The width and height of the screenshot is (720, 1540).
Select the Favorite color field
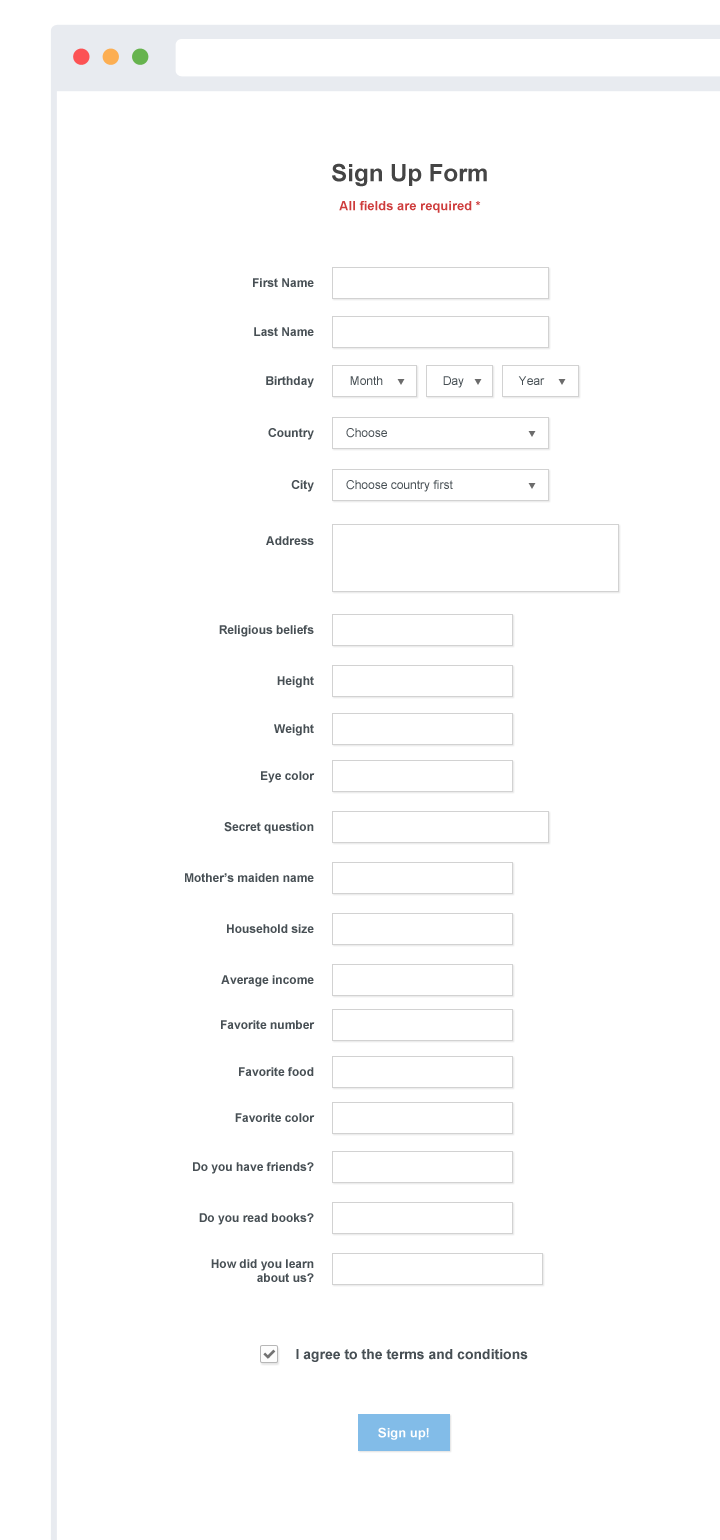tap(422, 1118)
